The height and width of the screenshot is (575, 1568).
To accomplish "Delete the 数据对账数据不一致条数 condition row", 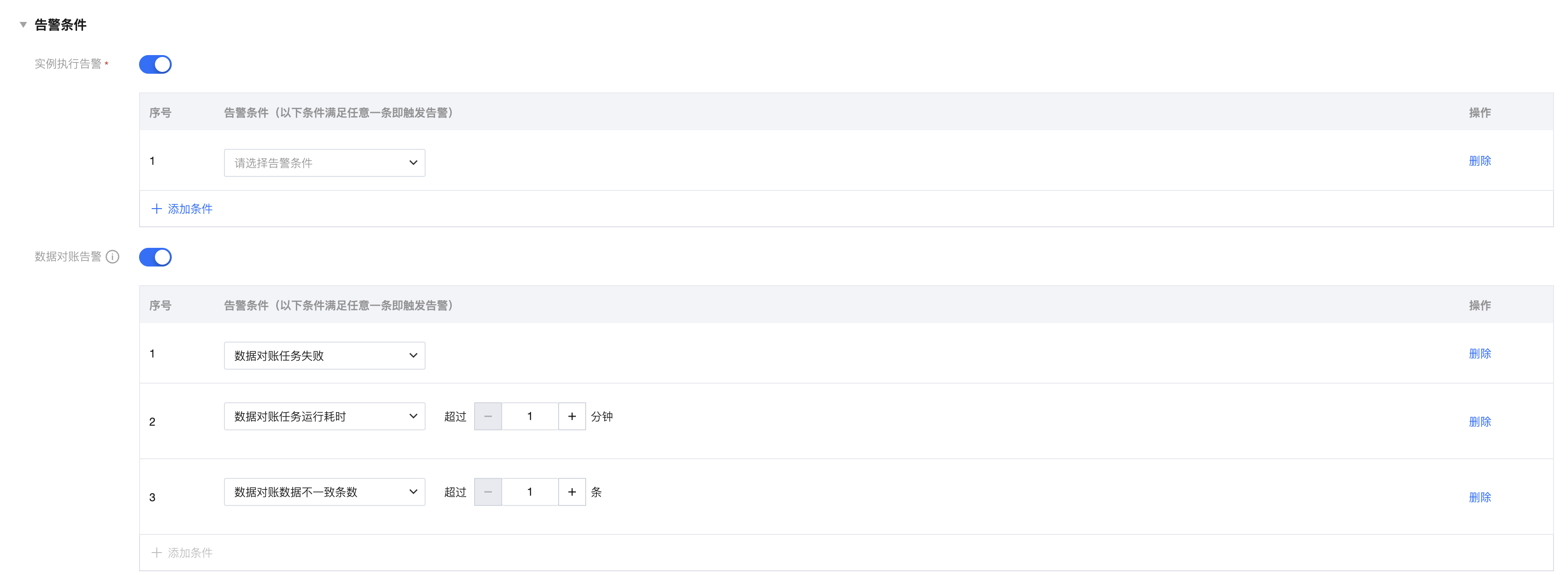I will pyautogui.click(x=1480, y=497).
